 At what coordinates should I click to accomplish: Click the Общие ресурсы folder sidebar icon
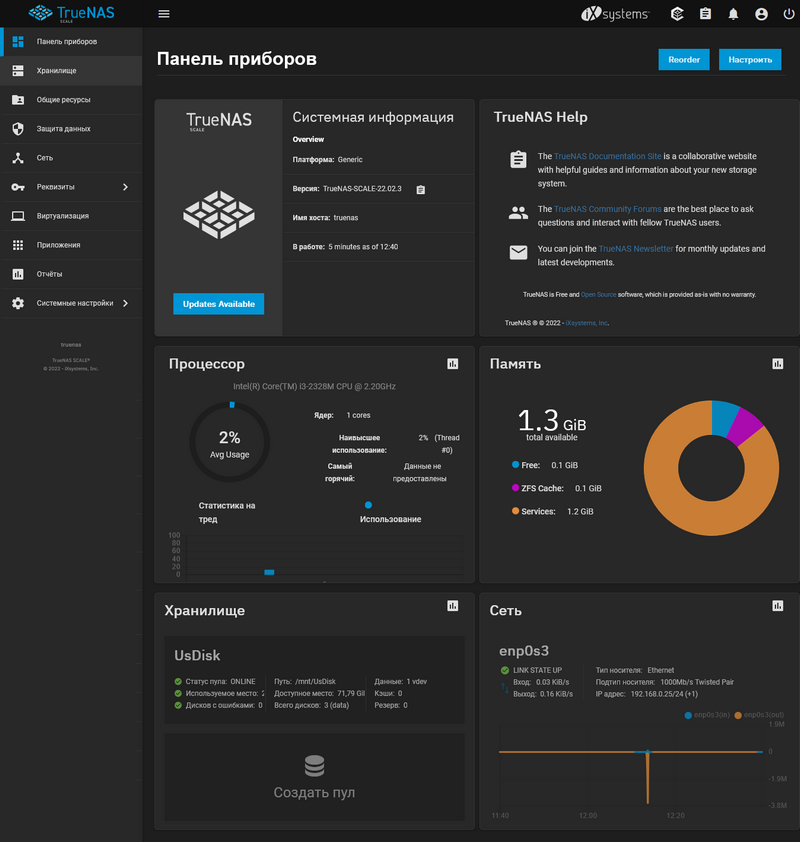tap(18, 99)
